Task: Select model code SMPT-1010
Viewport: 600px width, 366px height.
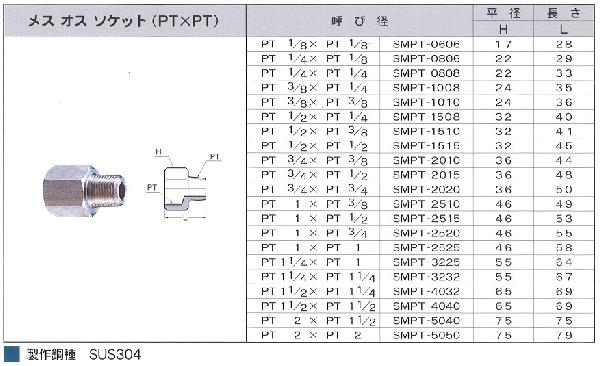Action: click(x=426, y=103)
